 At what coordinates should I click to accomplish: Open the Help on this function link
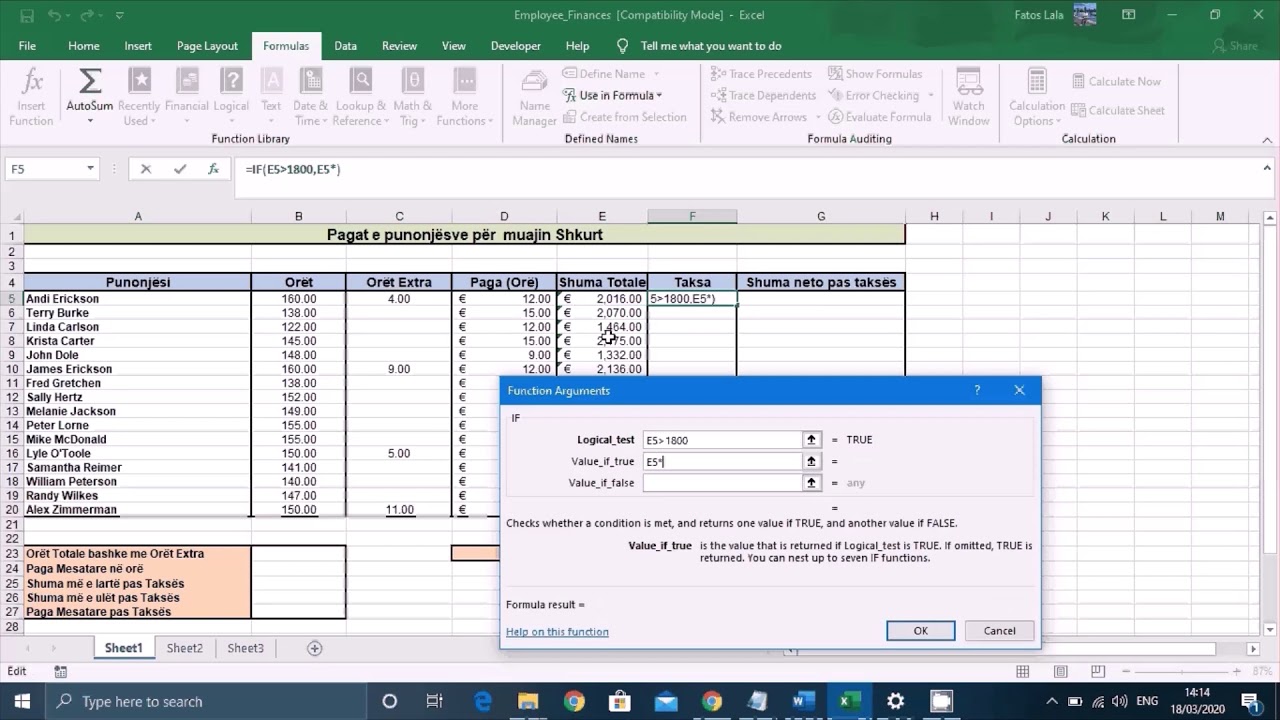(x=557, y=632)
